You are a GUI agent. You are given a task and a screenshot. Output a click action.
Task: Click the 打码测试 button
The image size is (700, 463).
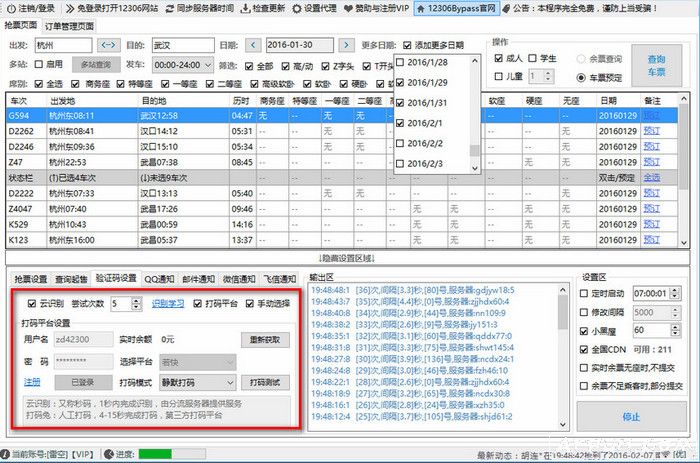click(265, 383)
